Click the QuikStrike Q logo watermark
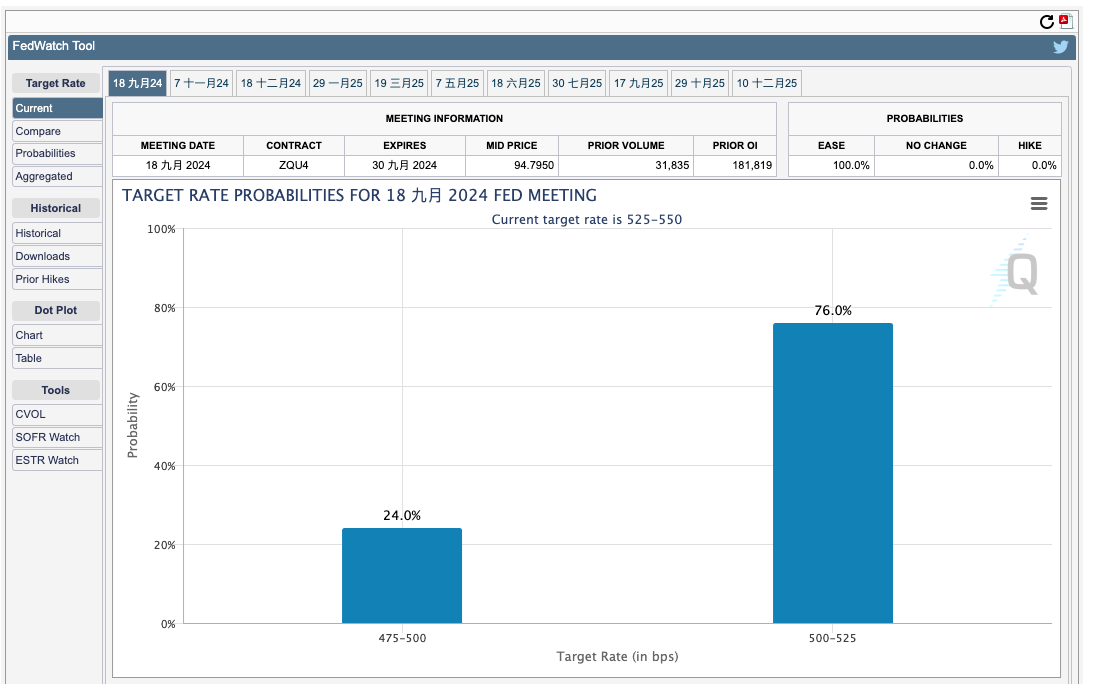This screenshot has height=684, width=1093. coord(1018,273)
